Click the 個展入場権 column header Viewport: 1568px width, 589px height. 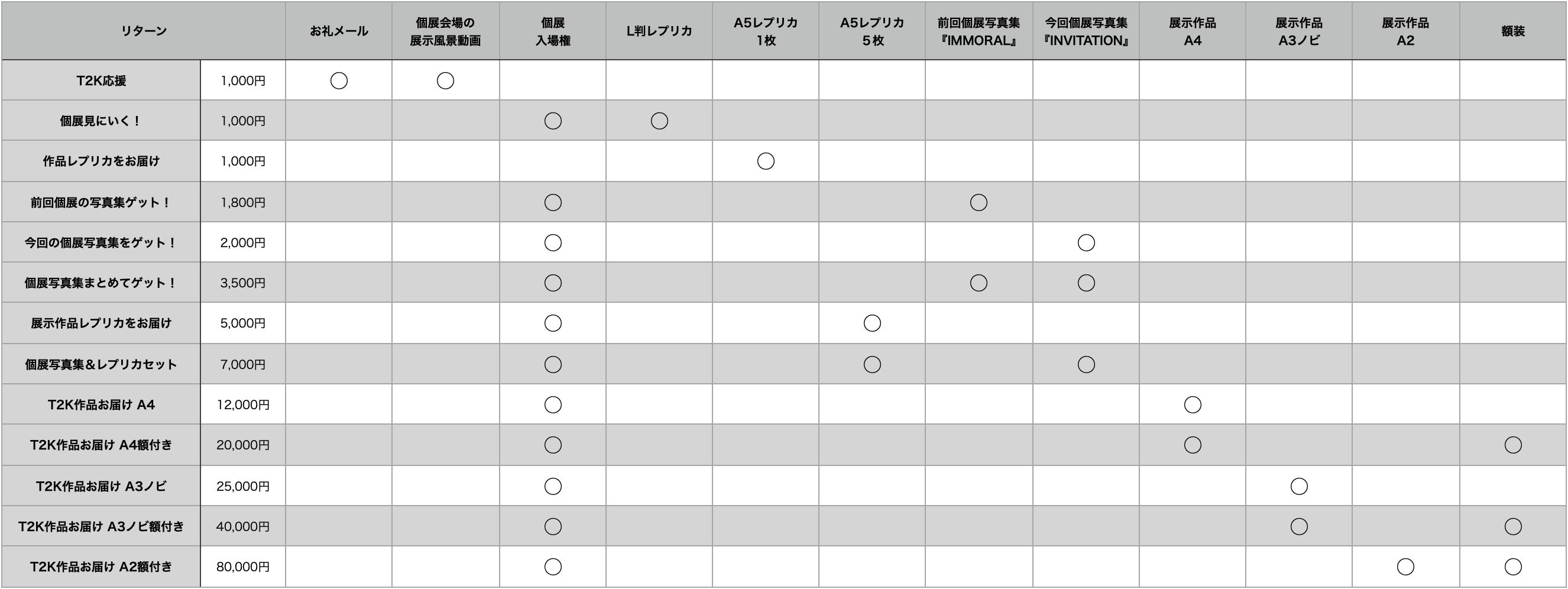pos(553,31)
